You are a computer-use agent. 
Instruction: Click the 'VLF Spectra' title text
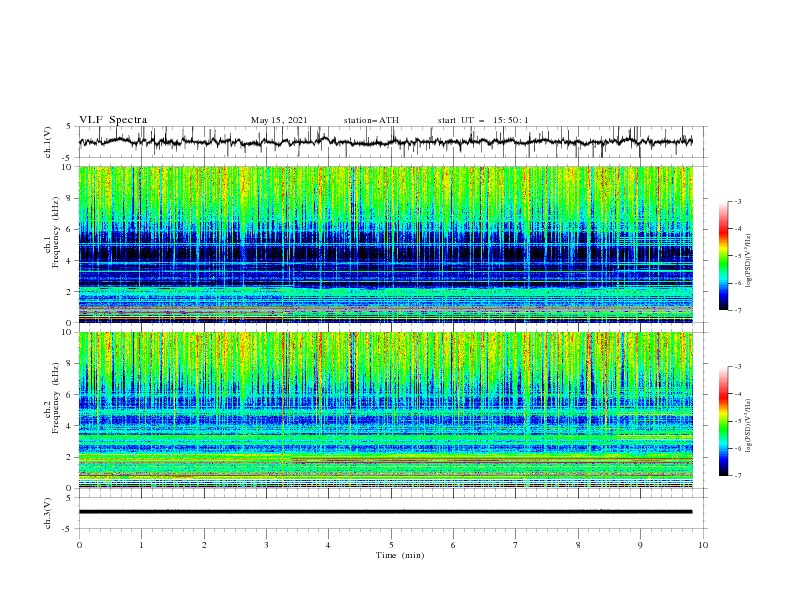tap(113, 120)
